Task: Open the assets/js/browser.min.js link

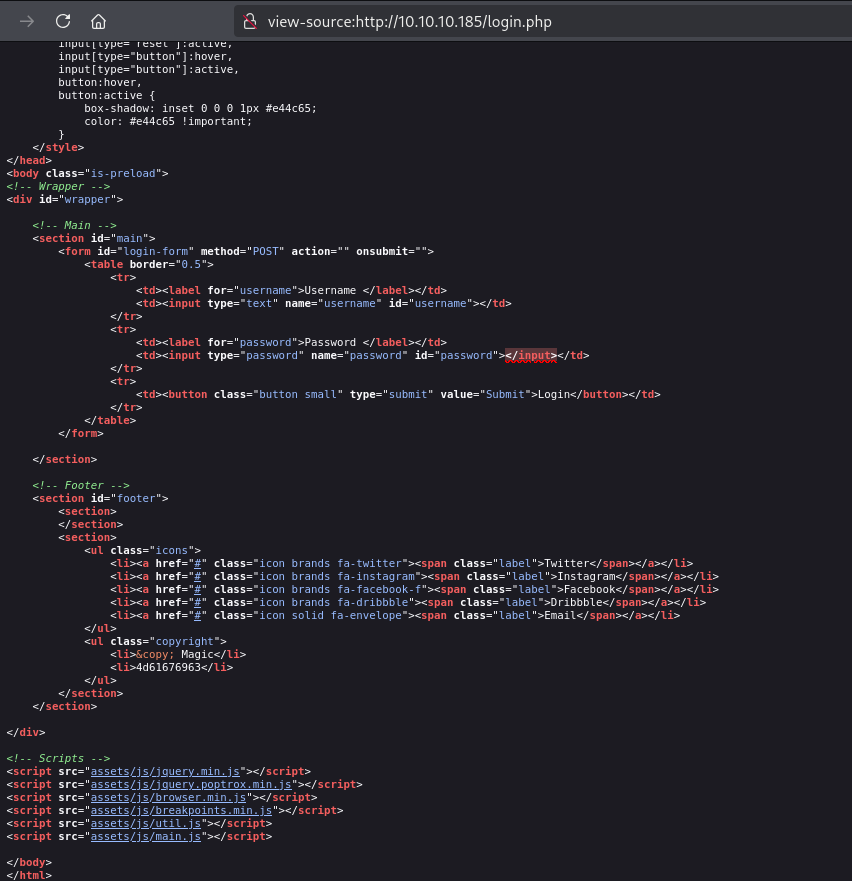Action: pos(168,797)
